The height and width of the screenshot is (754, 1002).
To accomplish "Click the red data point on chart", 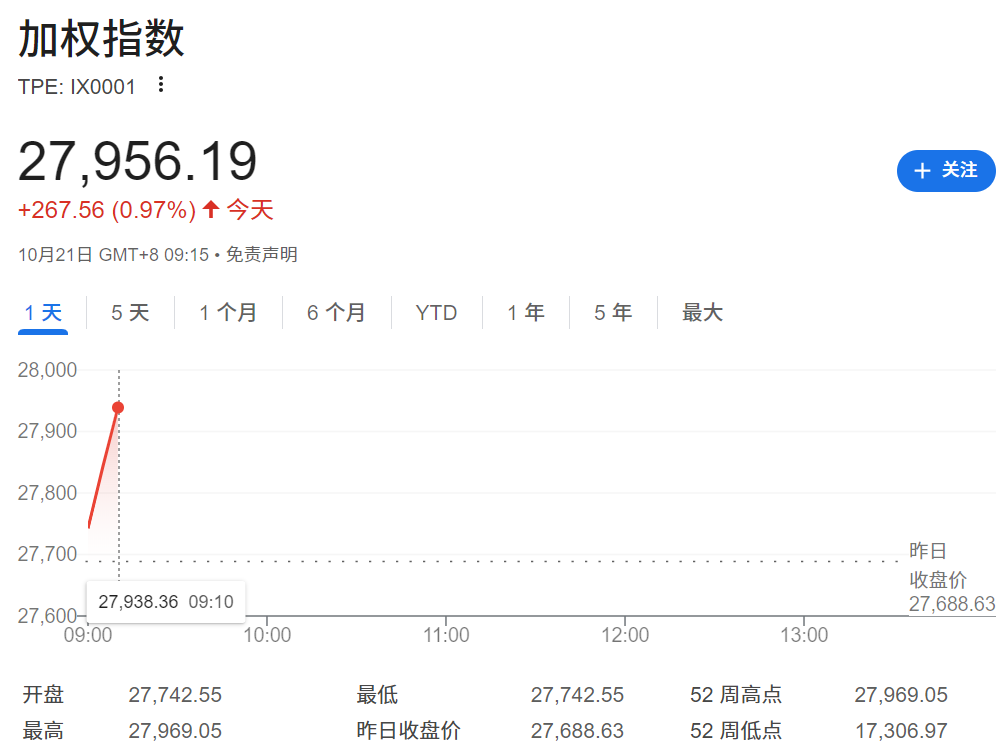I will coord(118,407).
